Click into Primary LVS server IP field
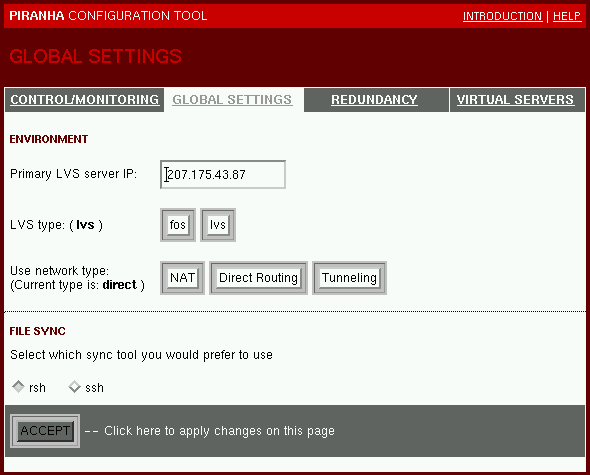The image size is (590, 475). pos(223,175)
